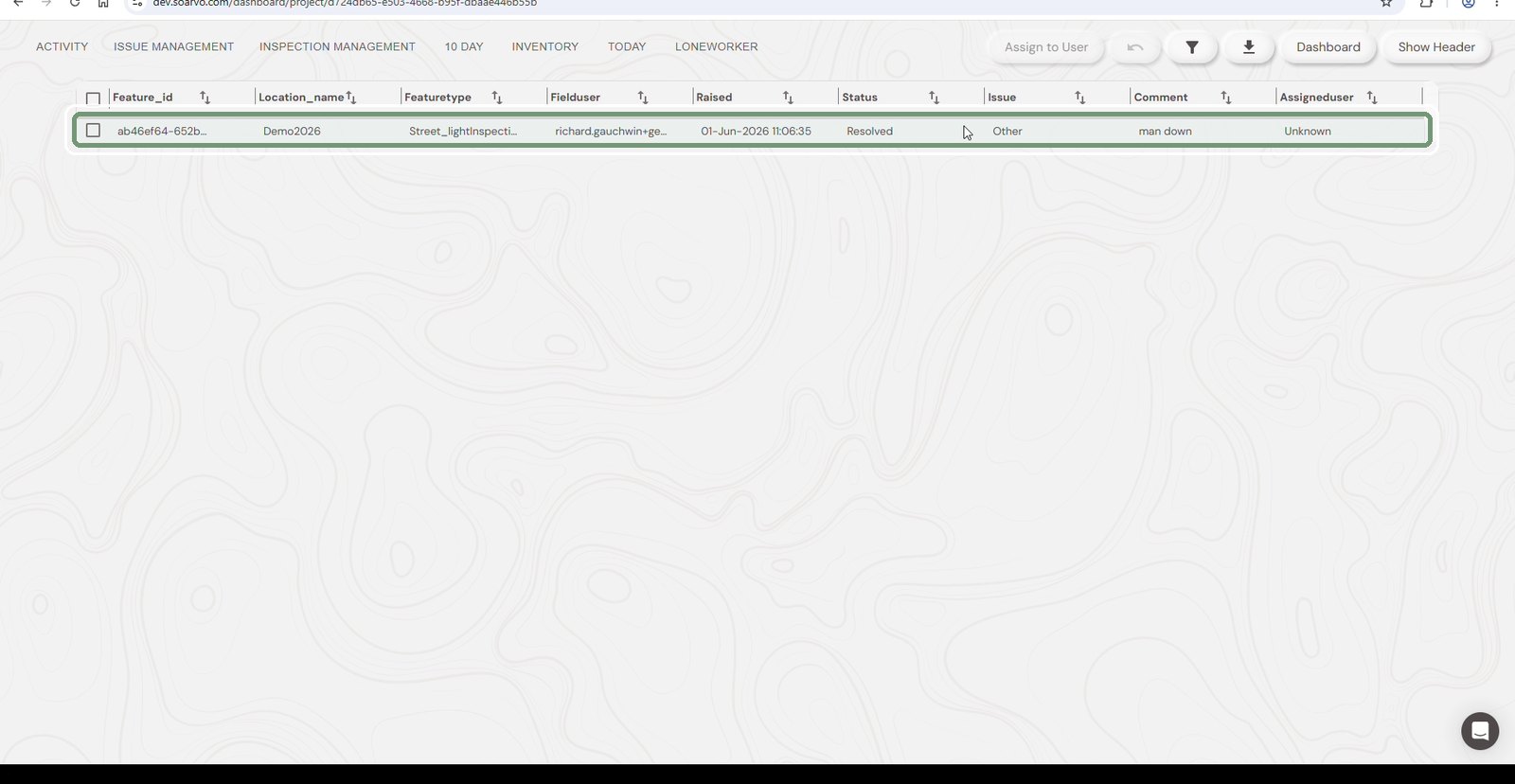Go to browser home page

tap(103, 4)
